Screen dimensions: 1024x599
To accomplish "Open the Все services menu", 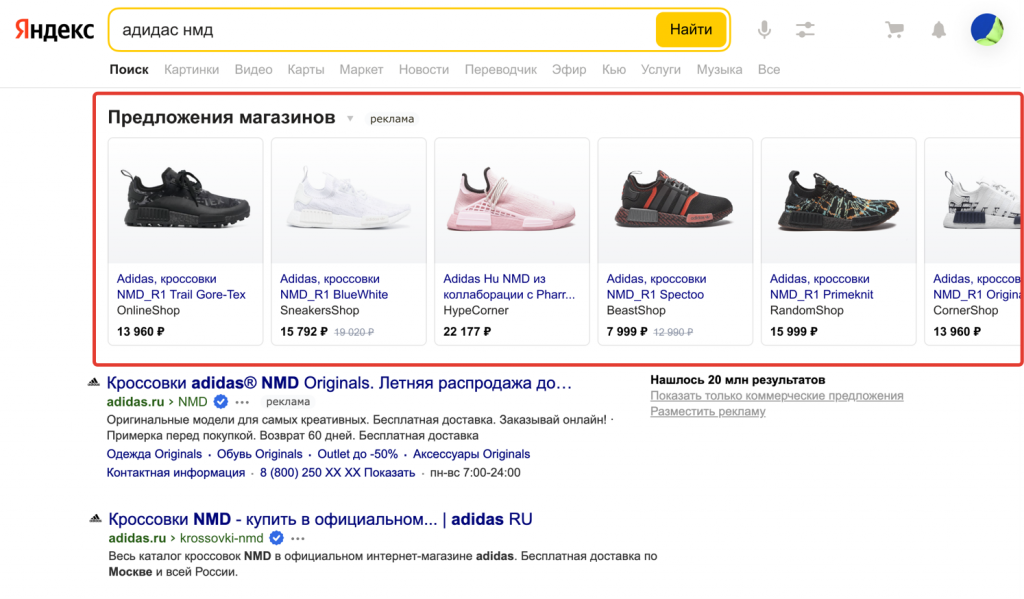I will (768, 70).
